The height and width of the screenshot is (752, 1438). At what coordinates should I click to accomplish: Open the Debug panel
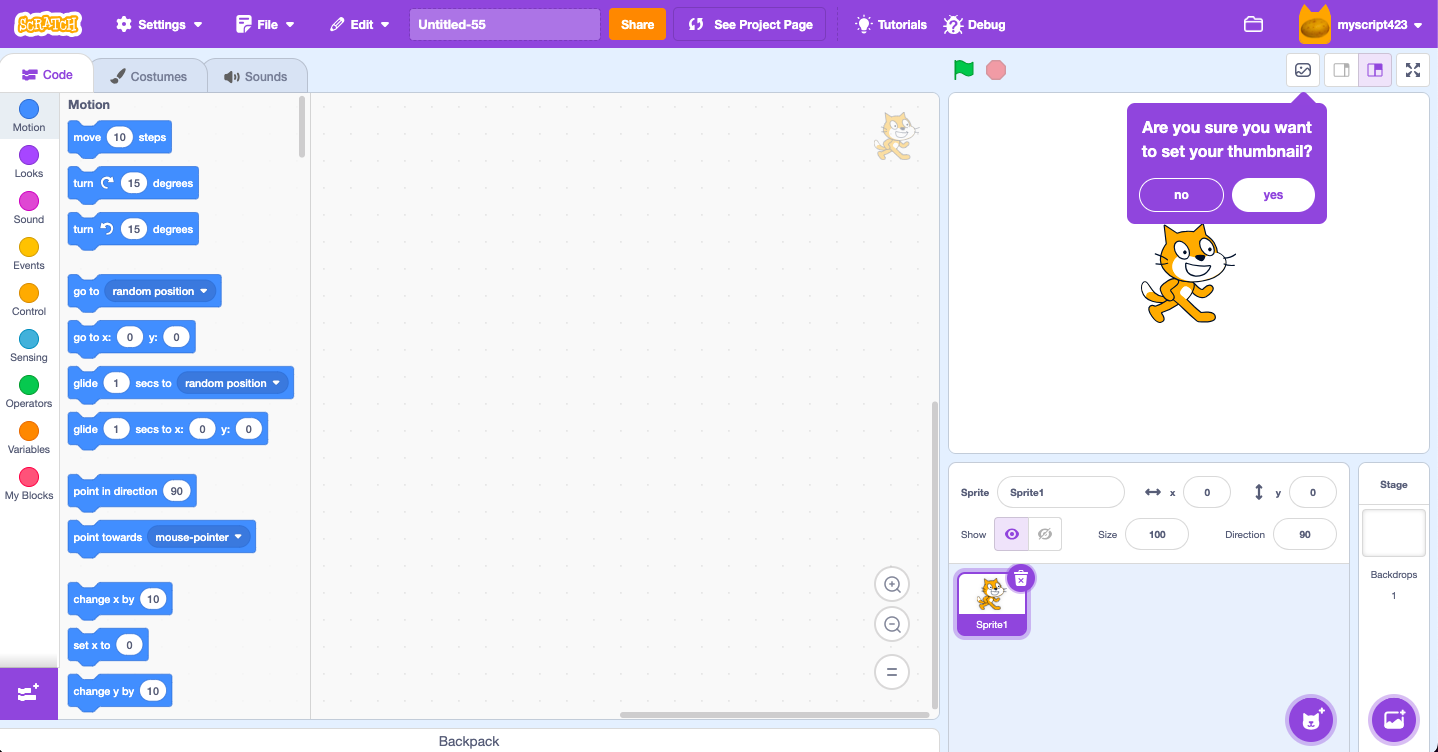pyautogui.click(x=975, y=24)
